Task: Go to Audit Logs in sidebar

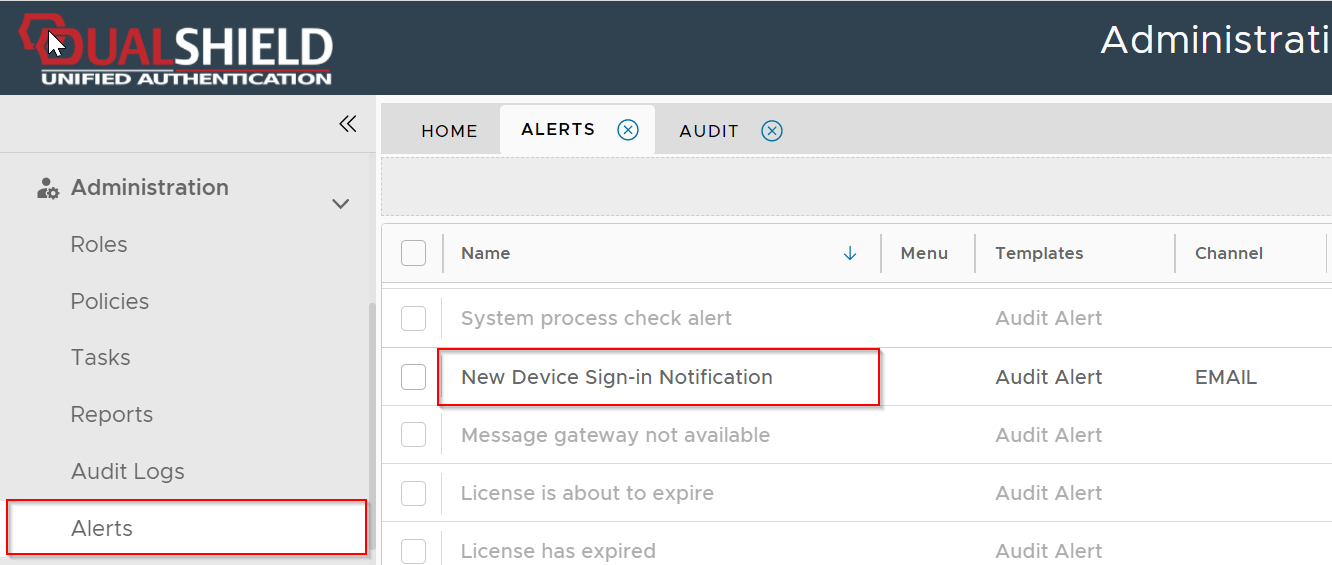Action: [127, 472]
